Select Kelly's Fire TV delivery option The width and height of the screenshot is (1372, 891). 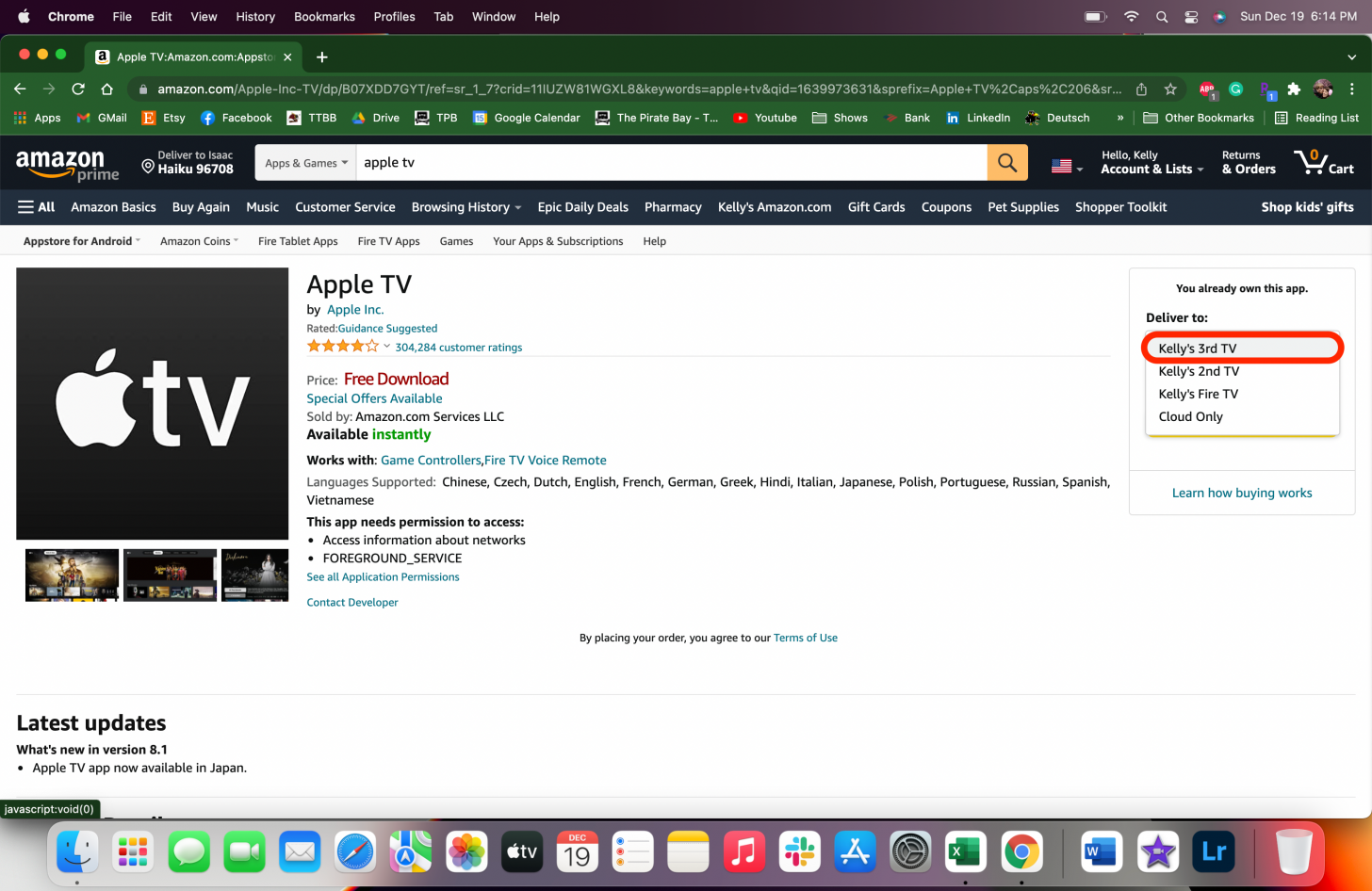point(1242,394)
